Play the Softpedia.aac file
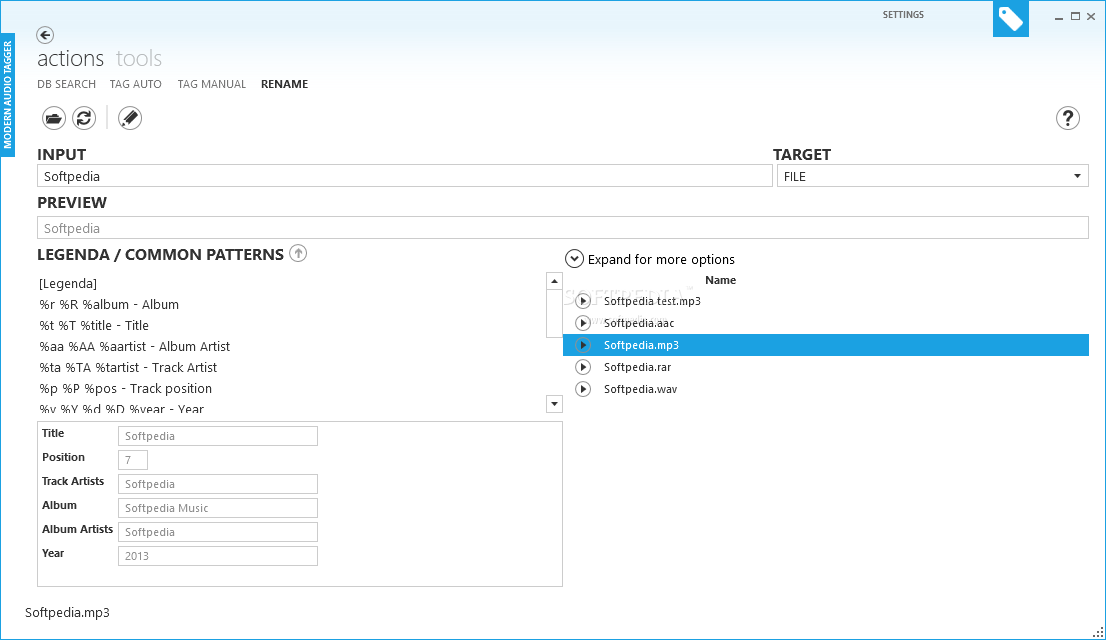 click(x=583, y=323)
